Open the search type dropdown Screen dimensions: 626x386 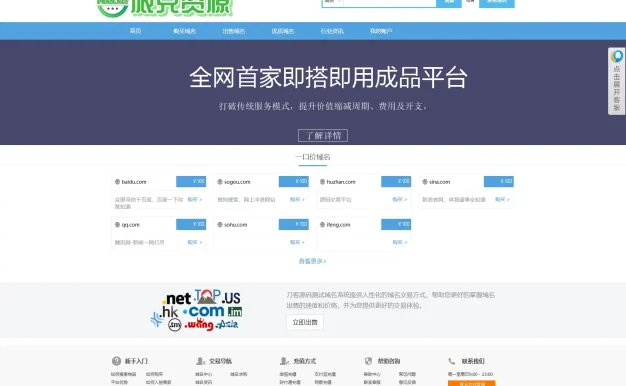pyautogui.click(x=333, y=2)
